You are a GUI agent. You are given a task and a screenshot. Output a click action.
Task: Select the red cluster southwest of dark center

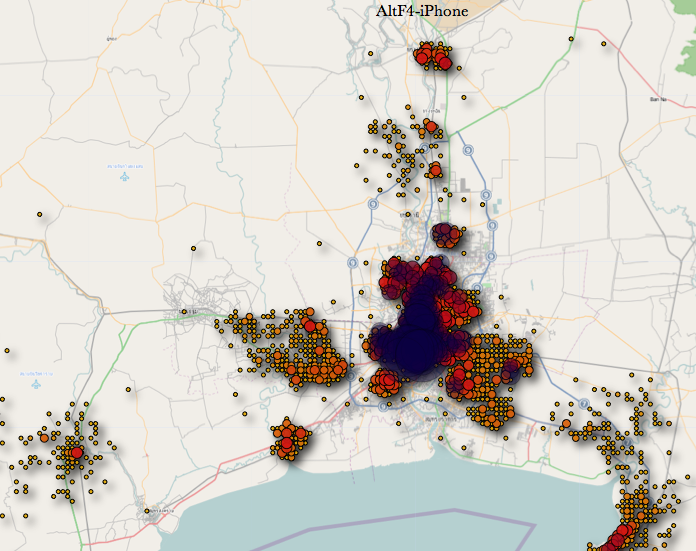[384, 382]
